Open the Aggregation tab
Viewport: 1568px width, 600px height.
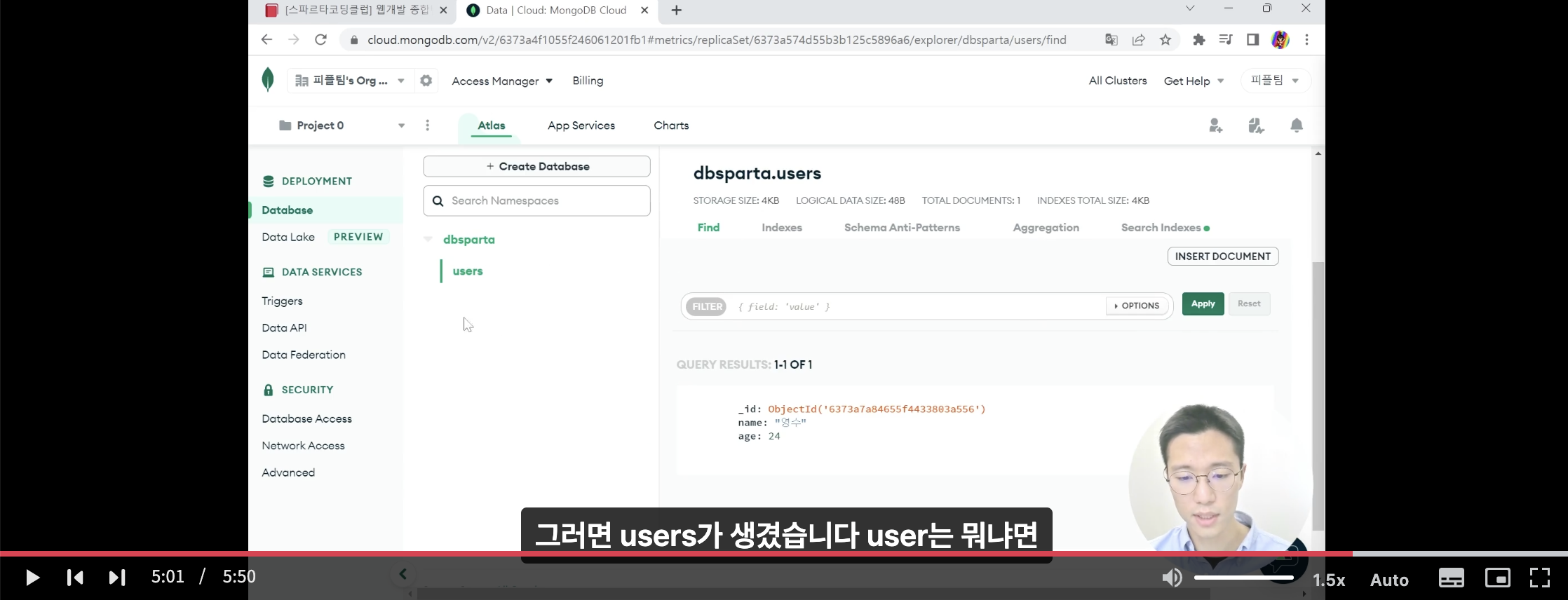pyautogui.click(x=1046, y=227)
